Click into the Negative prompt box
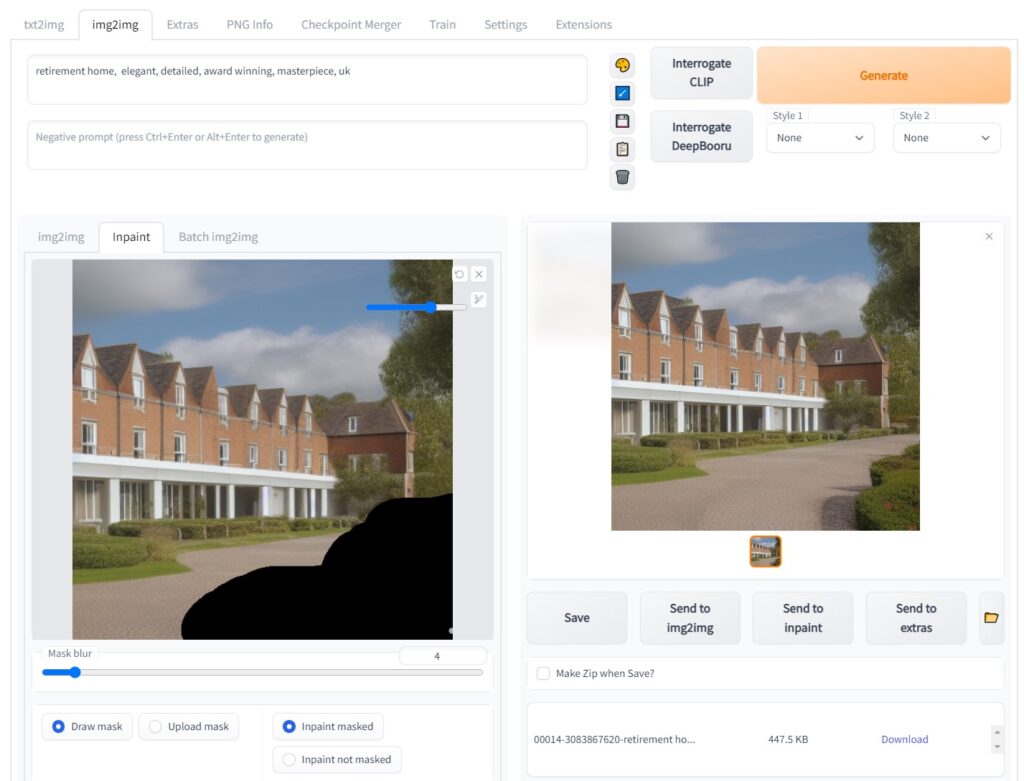This screenshot has height=781, width=1024. tap(307, 145)
